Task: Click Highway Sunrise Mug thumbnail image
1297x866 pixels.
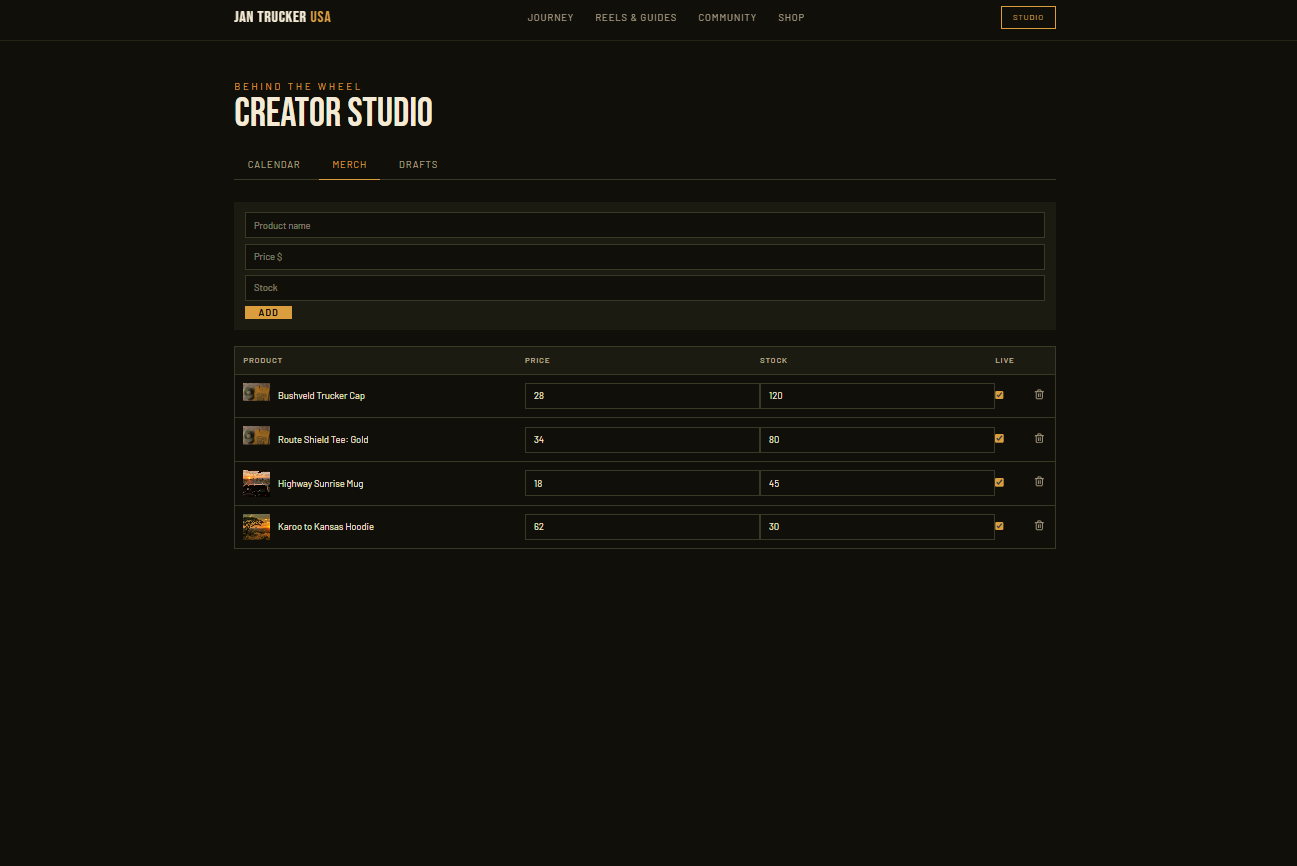Action: point(256,483)
